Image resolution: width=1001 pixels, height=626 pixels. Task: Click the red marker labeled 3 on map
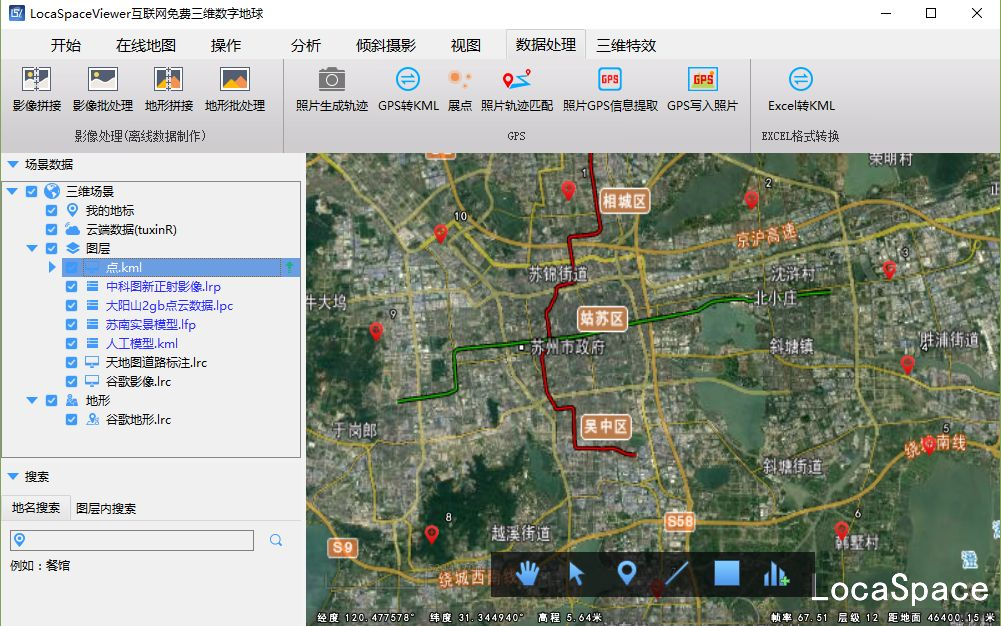point(889,270)
